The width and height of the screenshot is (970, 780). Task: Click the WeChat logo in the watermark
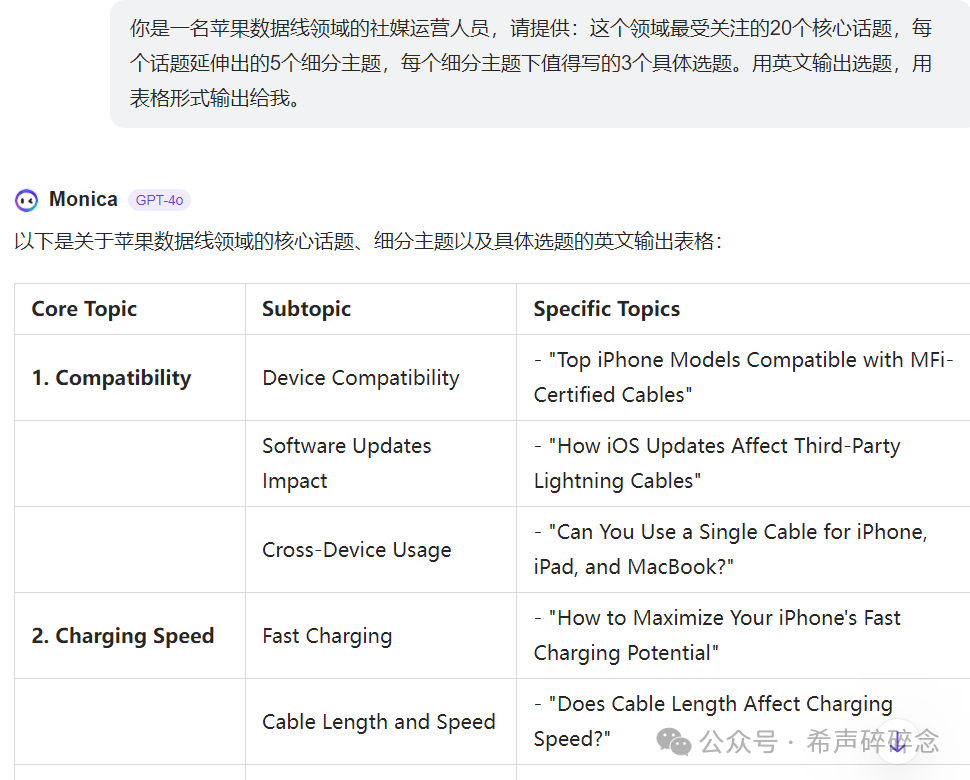pos(673,741)
